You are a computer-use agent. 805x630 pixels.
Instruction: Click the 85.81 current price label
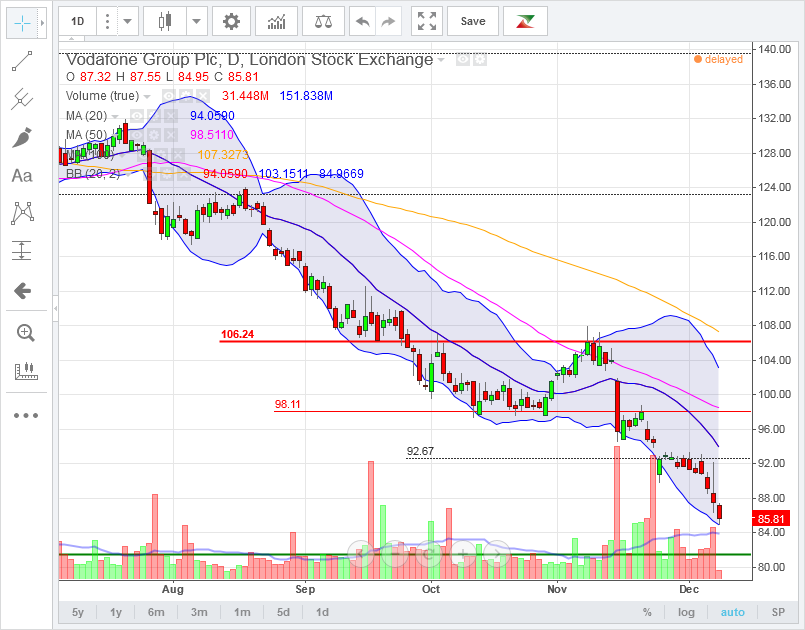pos(771,519)
